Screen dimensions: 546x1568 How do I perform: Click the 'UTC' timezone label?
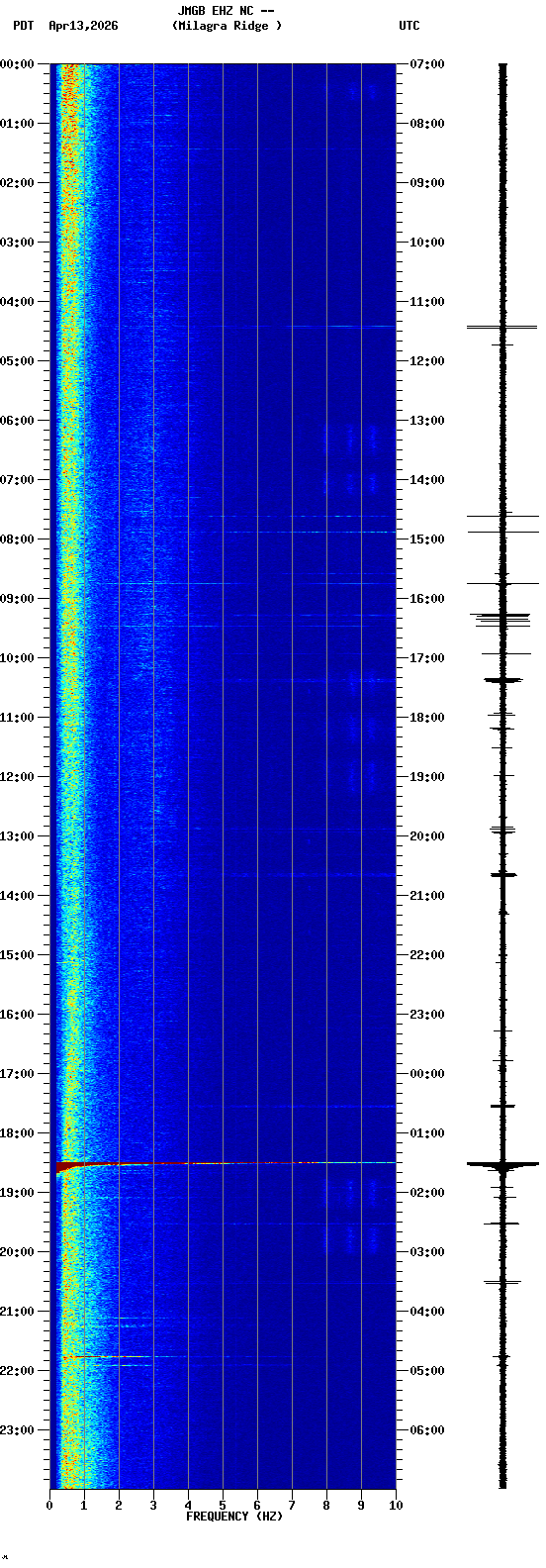click(x=409, y=26)
